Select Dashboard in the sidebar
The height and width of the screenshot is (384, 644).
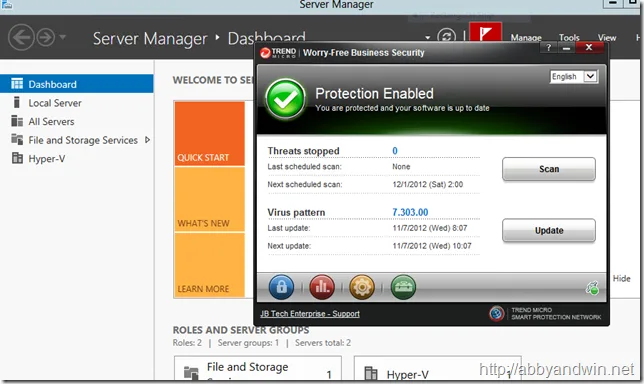(76, 84)
